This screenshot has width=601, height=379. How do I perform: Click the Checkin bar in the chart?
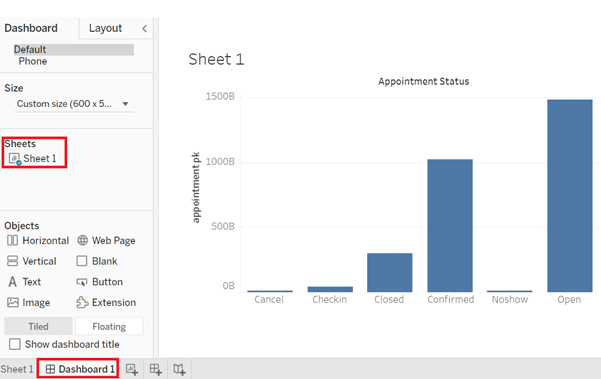330,289
